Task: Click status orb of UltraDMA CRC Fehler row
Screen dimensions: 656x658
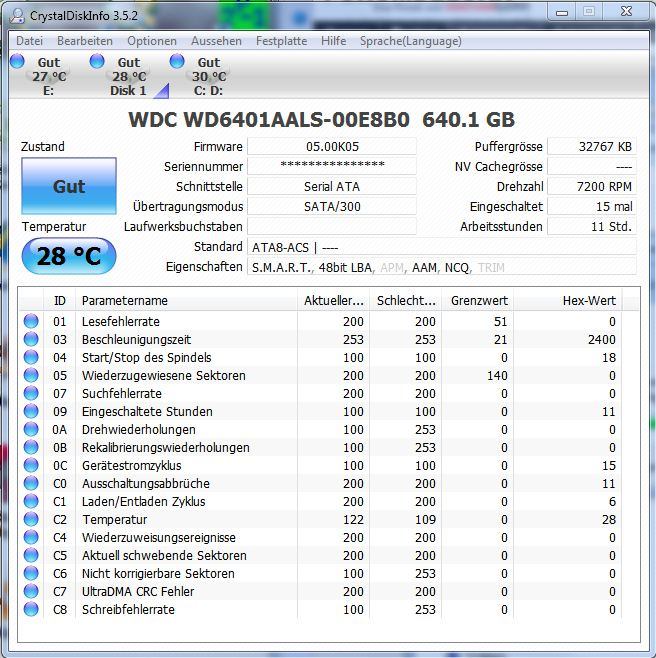Action: click(31, 591)
